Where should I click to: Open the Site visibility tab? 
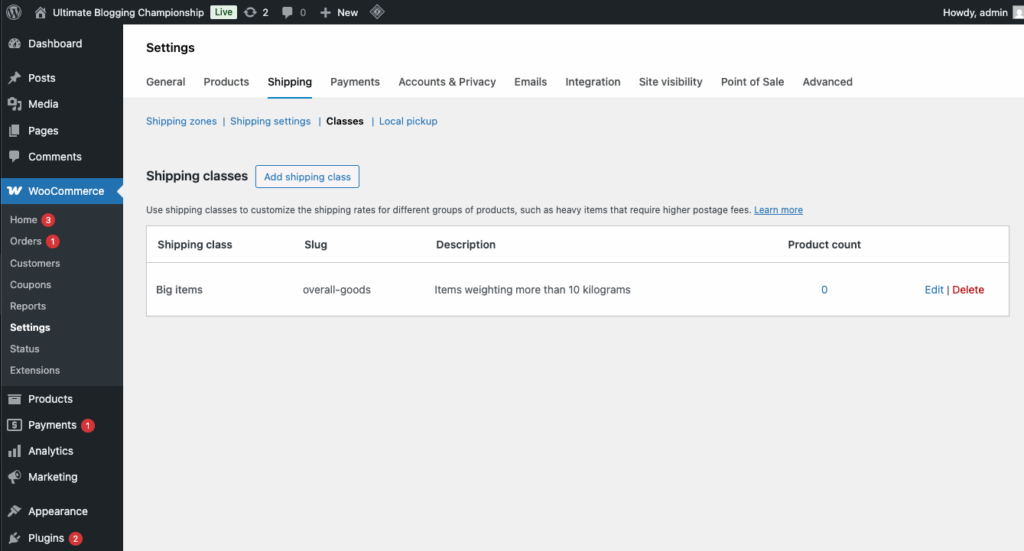671,82
